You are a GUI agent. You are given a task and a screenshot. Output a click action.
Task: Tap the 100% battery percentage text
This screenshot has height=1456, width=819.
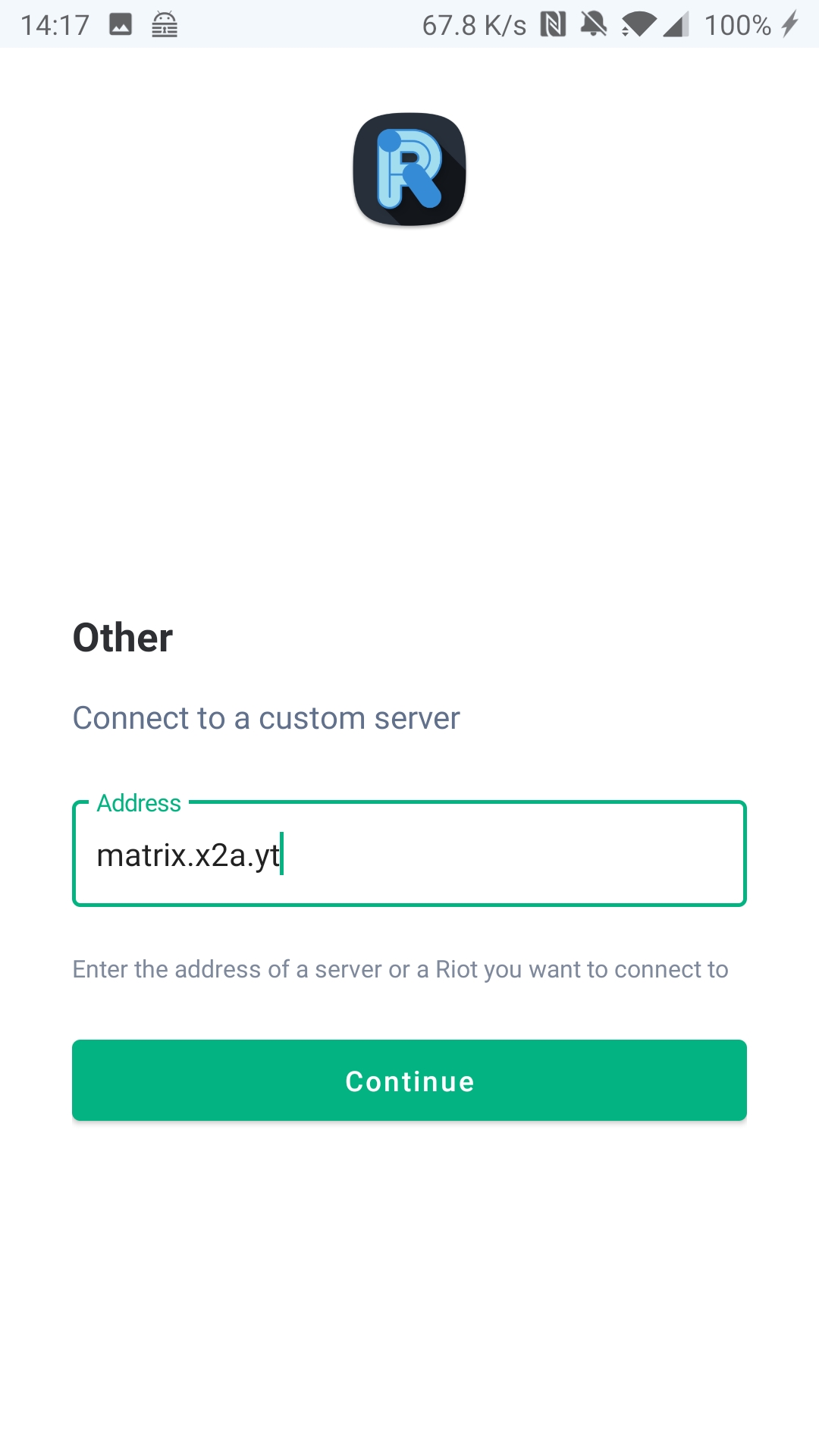(737, 25)
